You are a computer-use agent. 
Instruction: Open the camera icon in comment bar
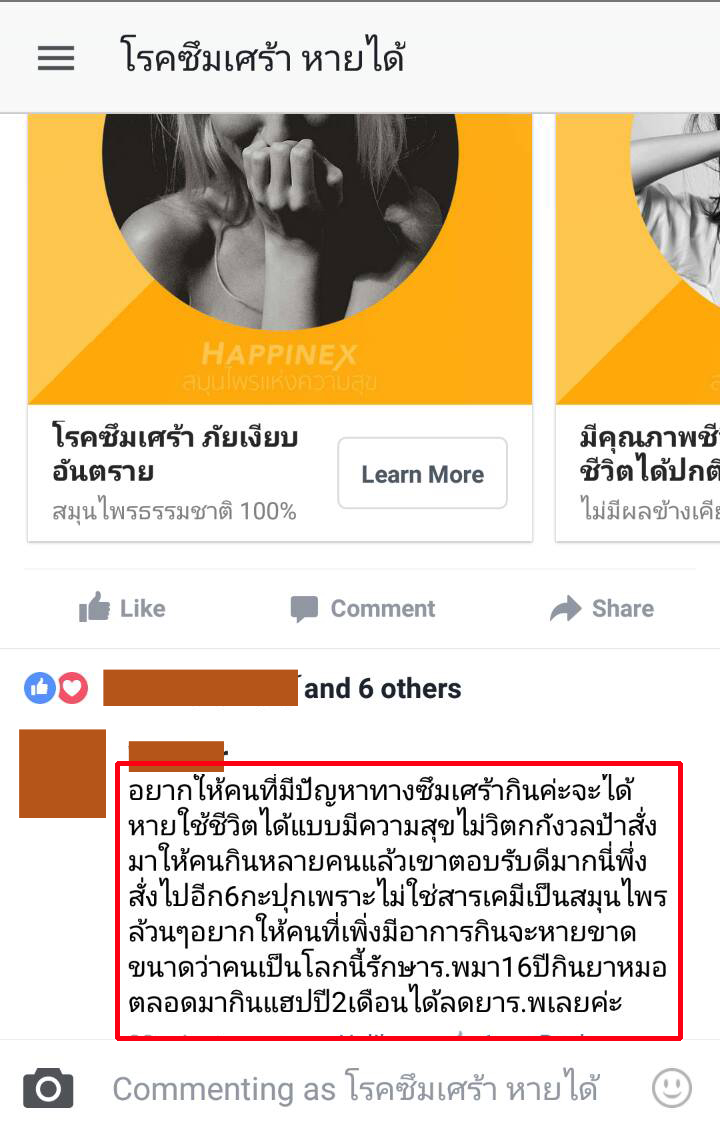(x=48, y=1087)
